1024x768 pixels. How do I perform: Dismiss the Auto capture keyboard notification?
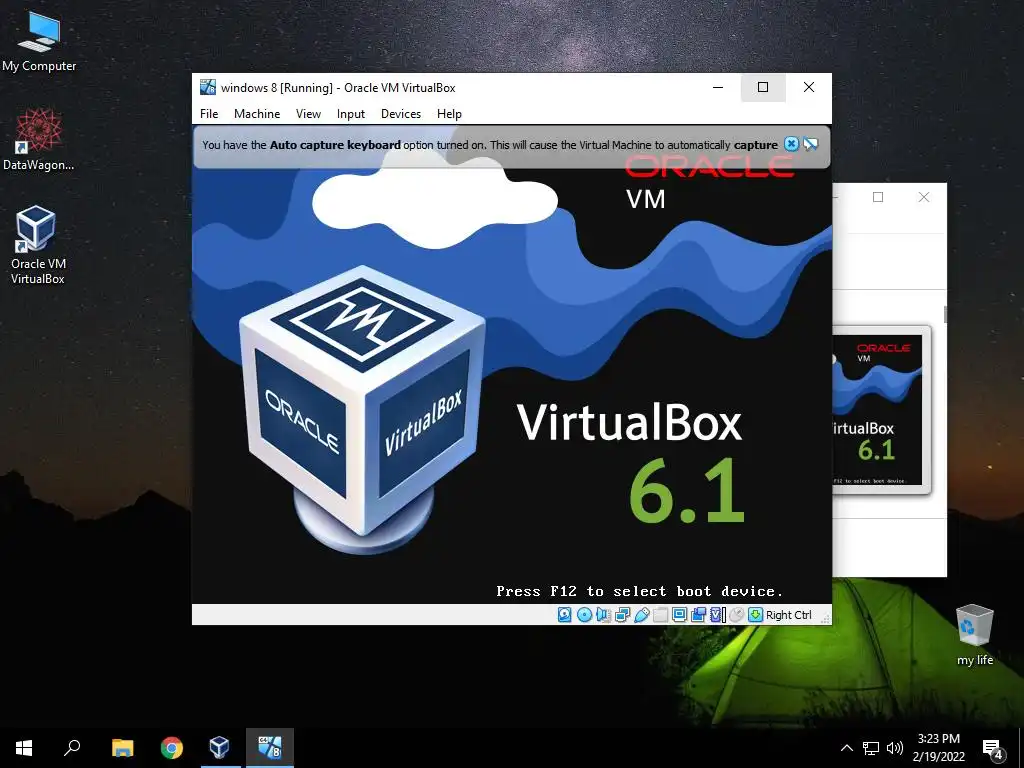(x=791, y=144)
